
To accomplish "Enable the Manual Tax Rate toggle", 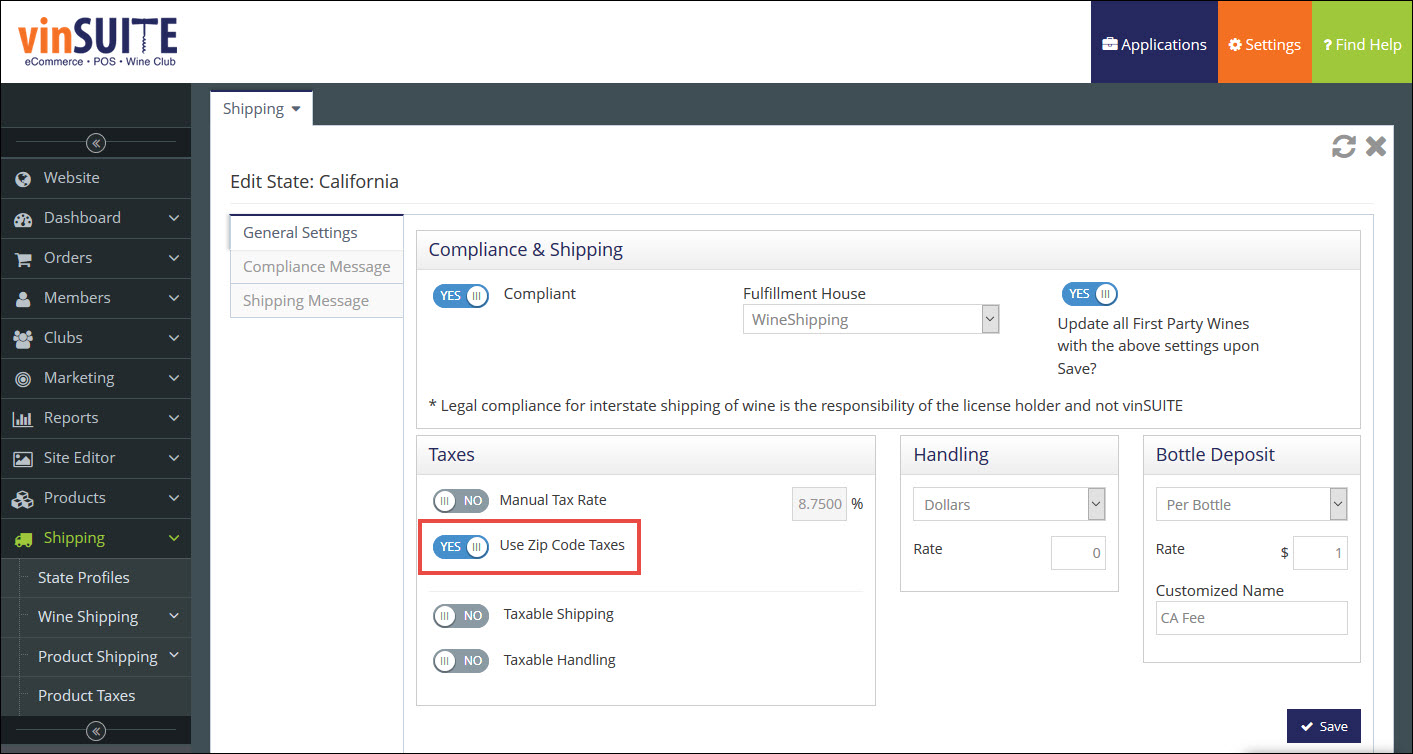I will coord(460,501).
